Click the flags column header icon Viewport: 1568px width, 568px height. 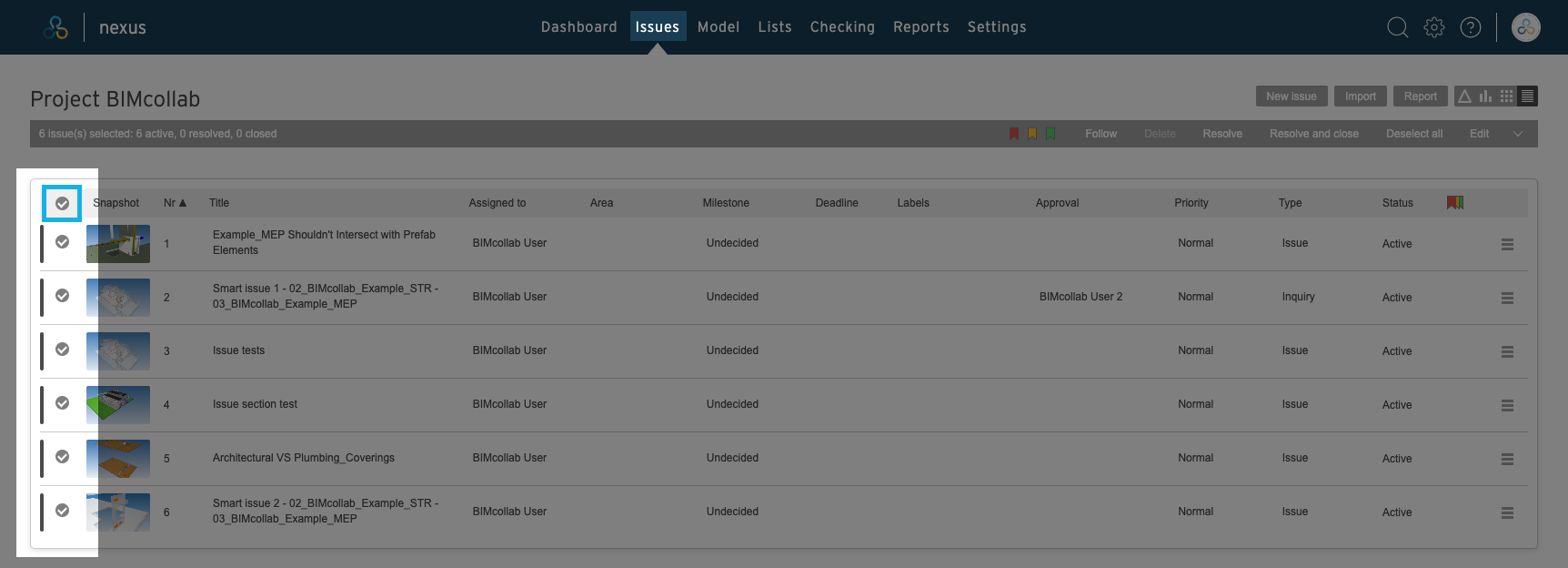(x=1455, y=202)
